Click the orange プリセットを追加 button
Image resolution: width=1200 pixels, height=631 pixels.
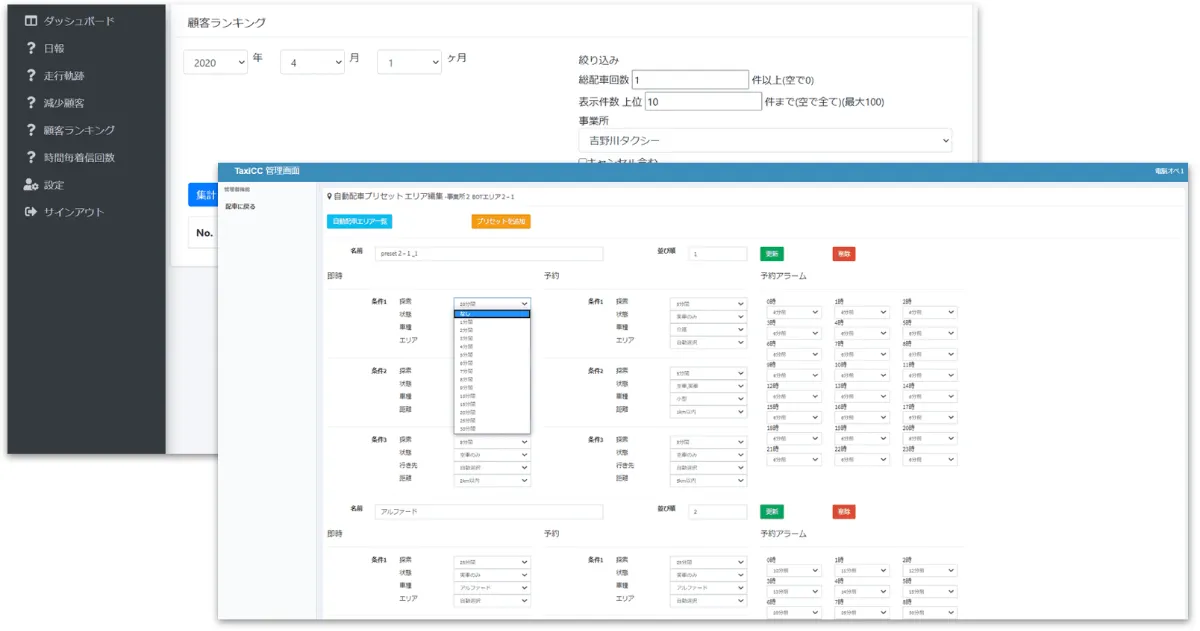tap(501, 221)
